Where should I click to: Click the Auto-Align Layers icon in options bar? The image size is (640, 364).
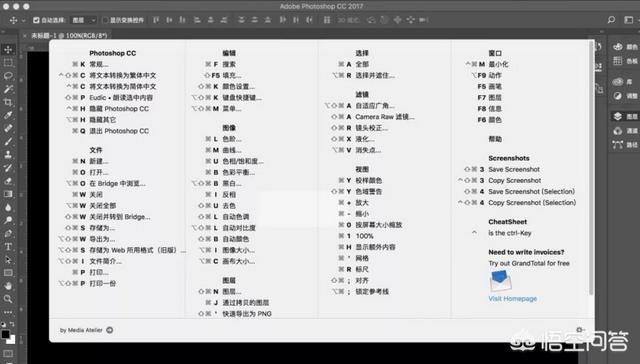327,20
